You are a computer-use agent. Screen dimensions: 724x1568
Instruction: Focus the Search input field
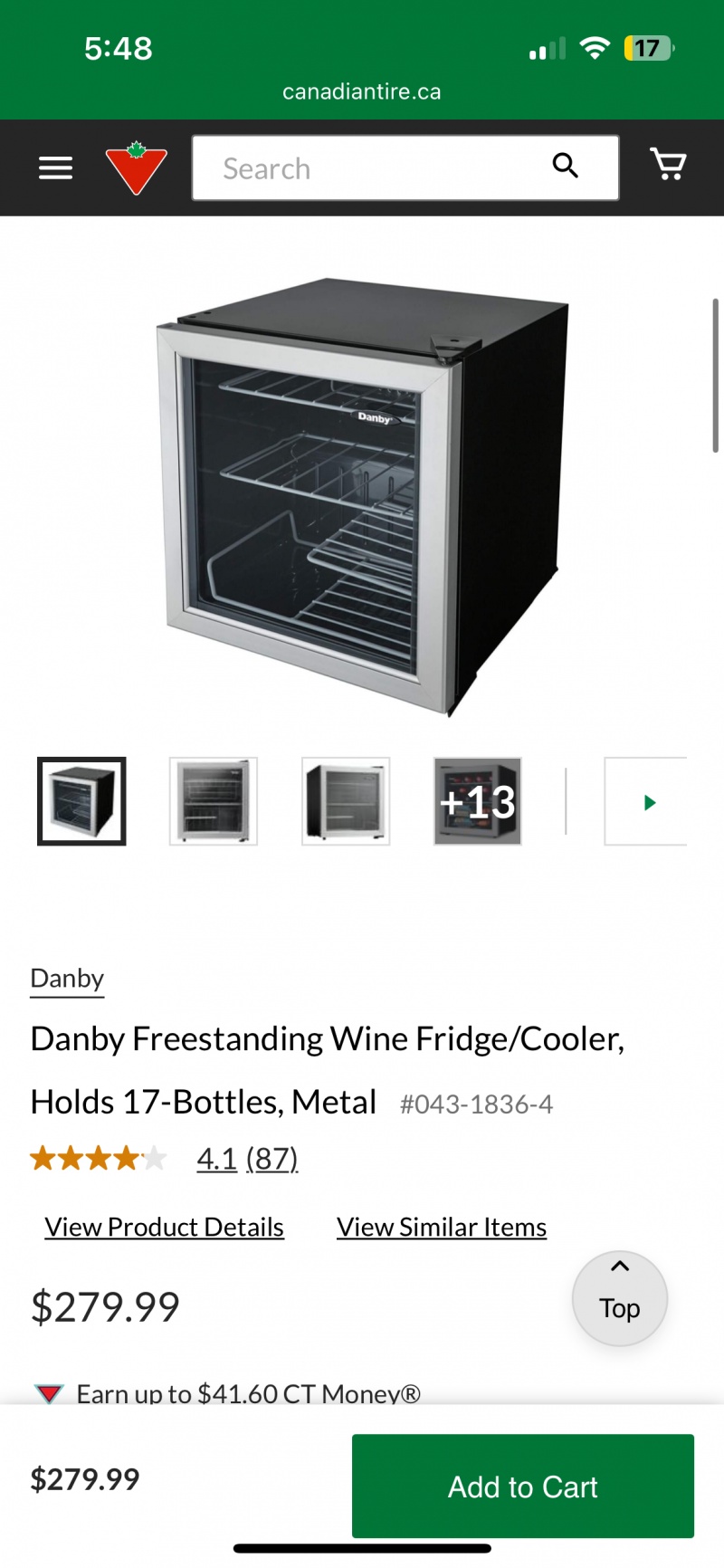405,167
